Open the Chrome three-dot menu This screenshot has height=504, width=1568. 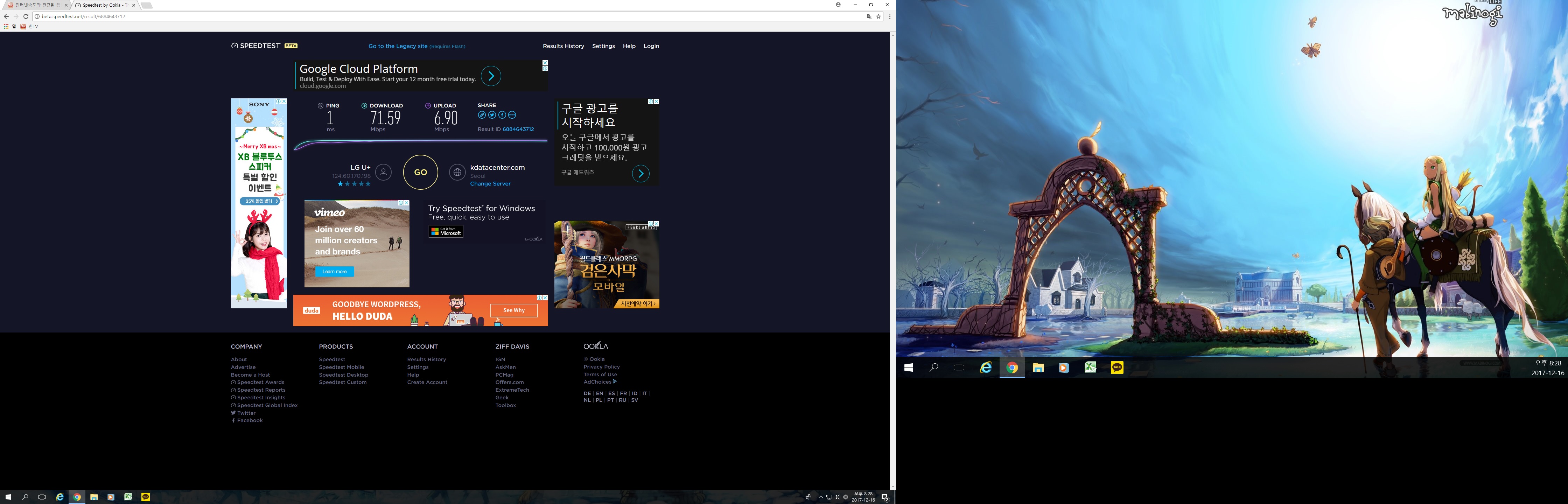click(x=890, y=16)
